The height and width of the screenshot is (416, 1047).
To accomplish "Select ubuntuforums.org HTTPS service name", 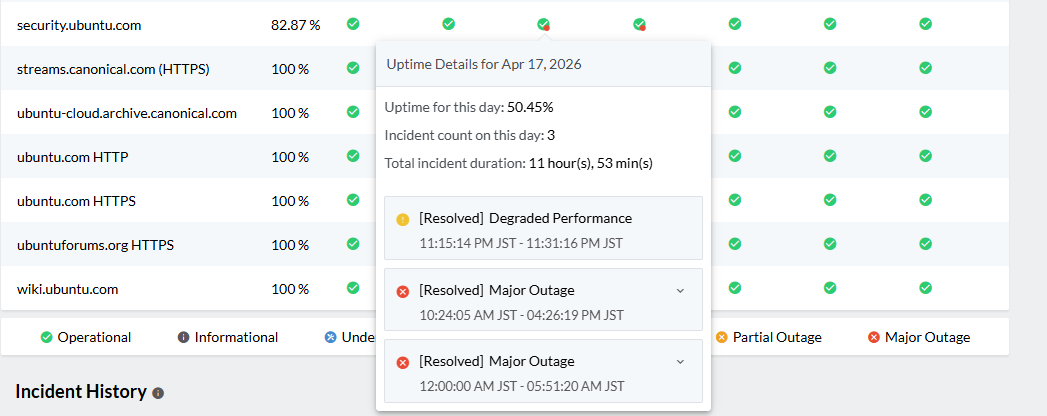I will click(95, 245).
